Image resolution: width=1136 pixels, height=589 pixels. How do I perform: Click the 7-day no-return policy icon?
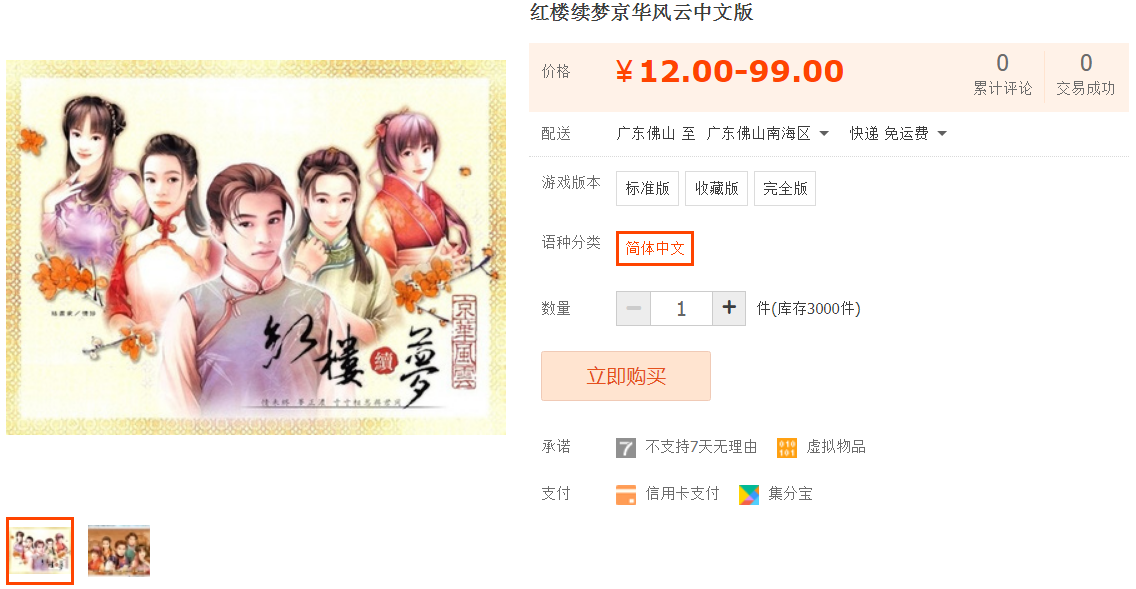pos(625,448)
